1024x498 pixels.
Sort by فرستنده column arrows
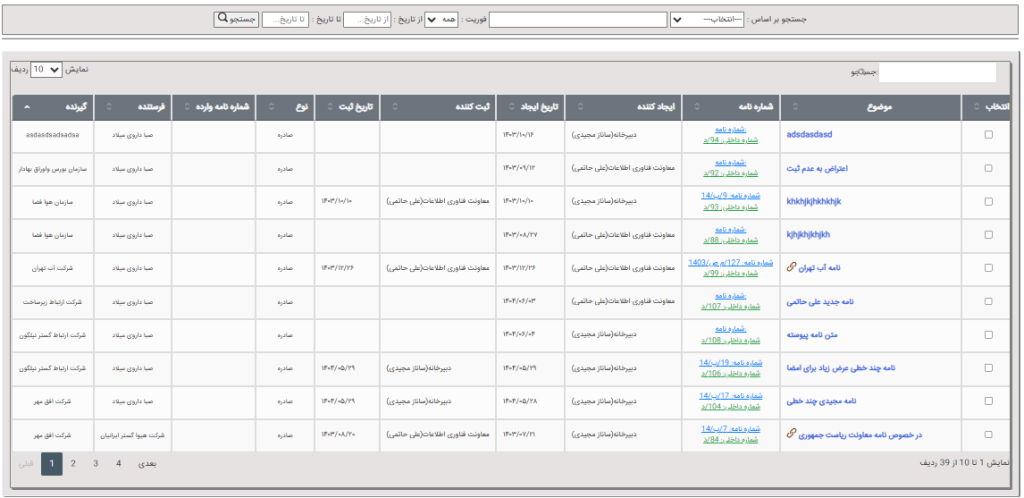(x=108, y=106)
